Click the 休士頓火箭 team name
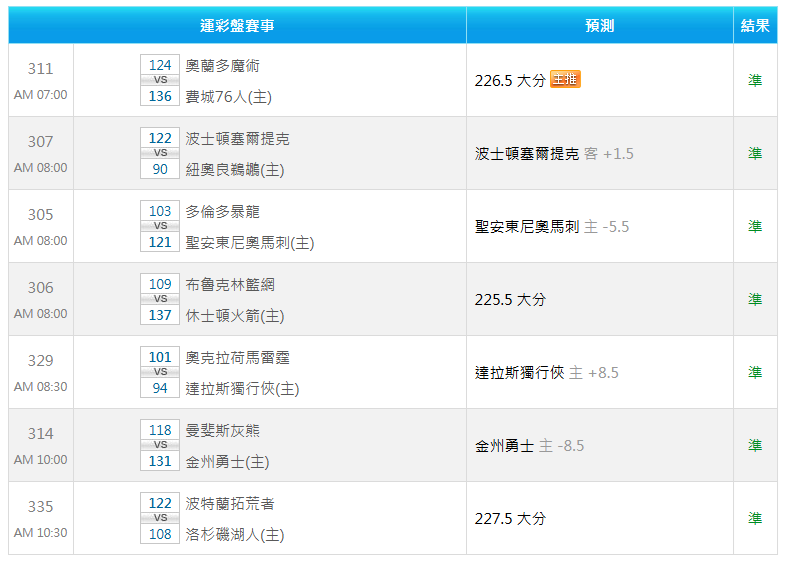Screen dimensions: 792x566 pos(235,316)
